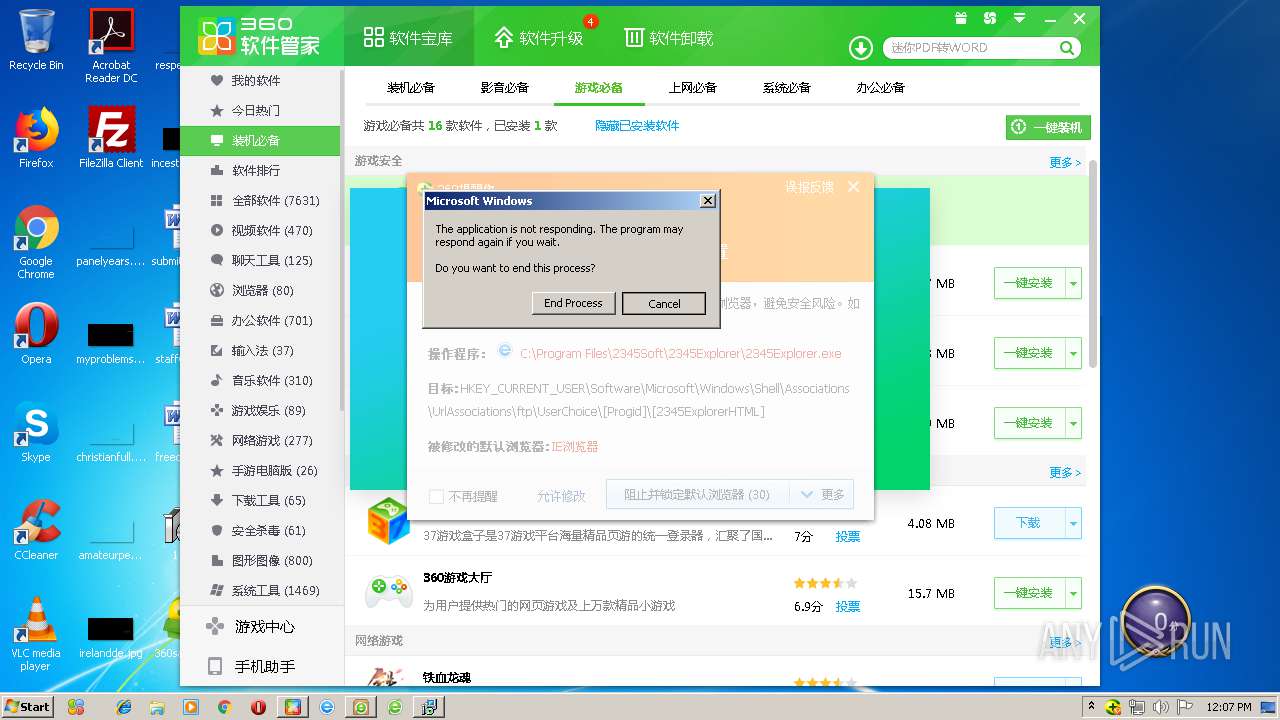
Task: Open the 软件卸载 uninstall tab
Action: (x=668, y=38)
